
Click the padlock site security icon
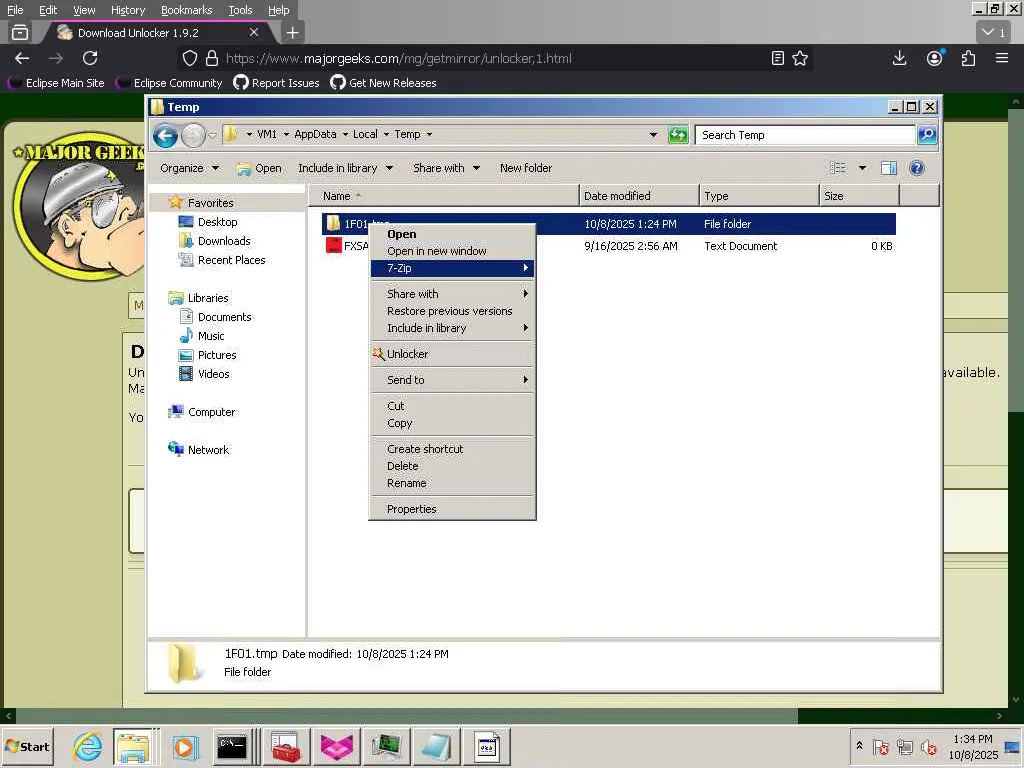212,58
